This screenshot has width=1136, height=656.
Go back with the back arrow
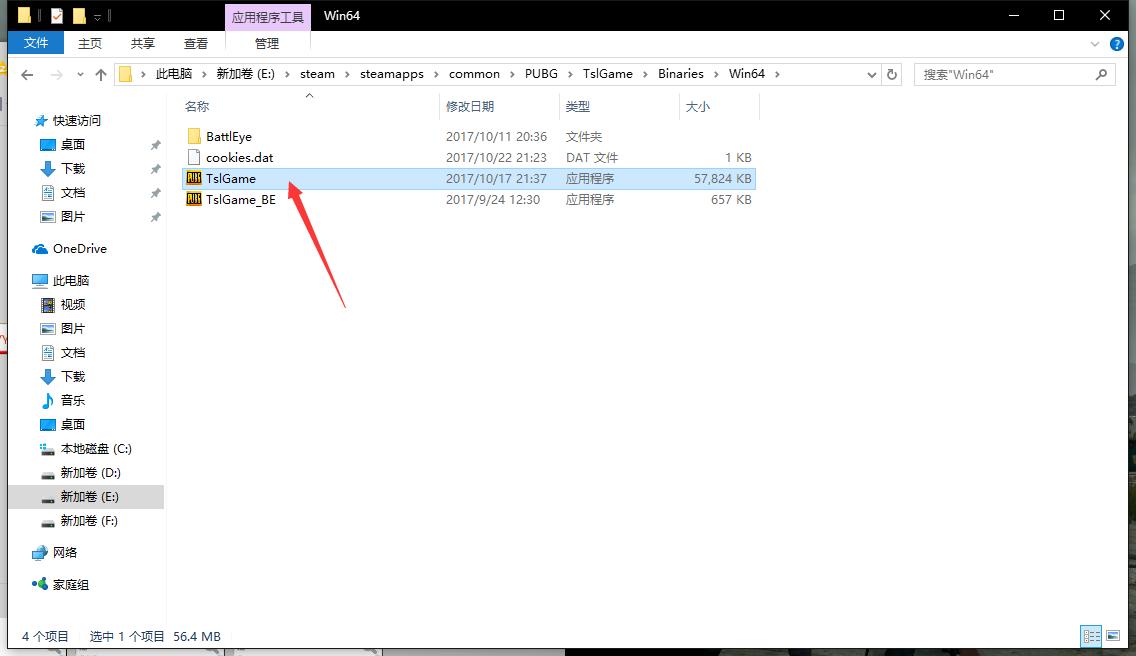click(x=28, y=75)
